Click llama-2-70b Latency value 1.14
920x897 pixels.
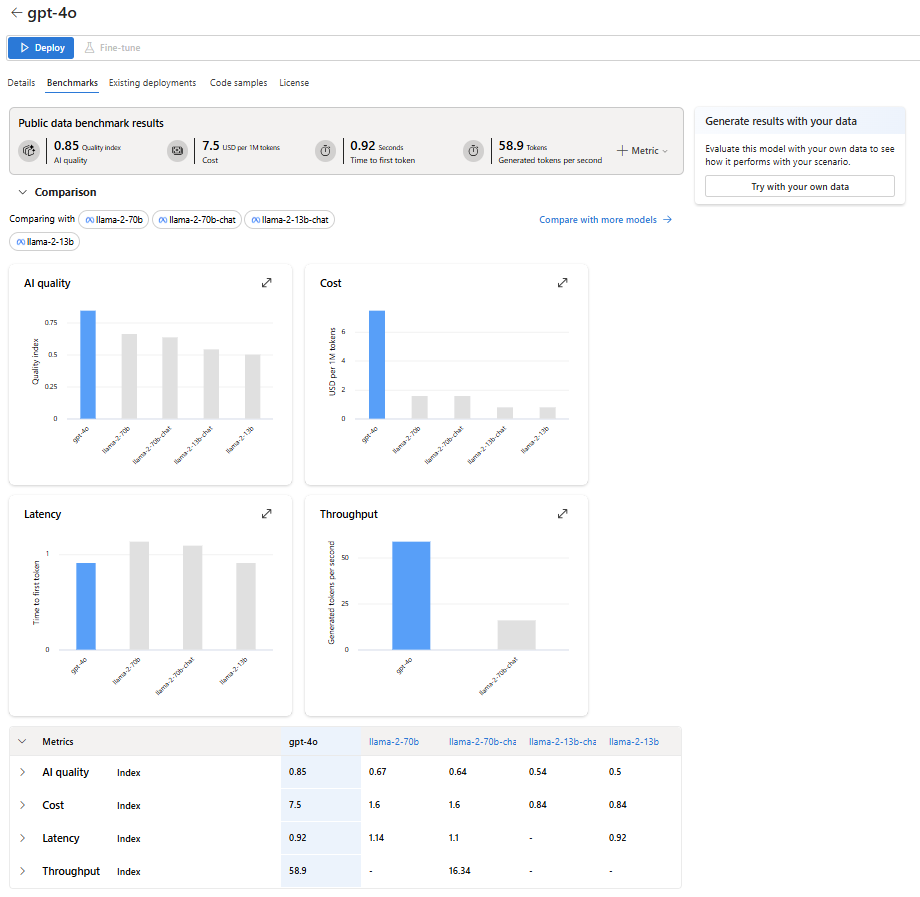376,838
